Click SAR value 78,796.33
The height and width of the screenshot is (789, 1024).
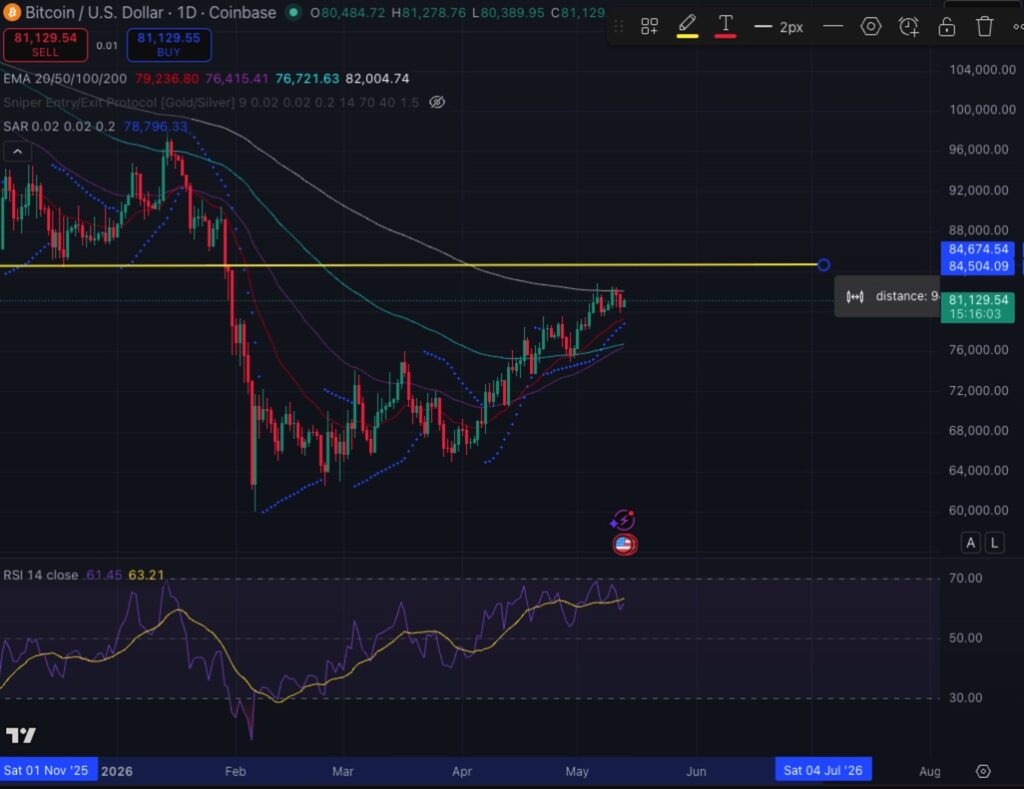click(x=155, y=126)
